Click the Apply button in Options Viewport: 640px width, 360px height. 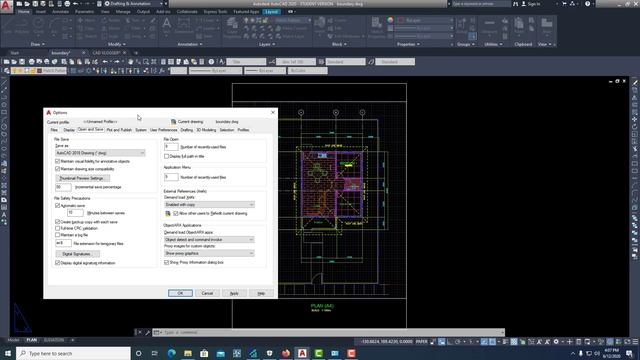[x=234, y=293]
